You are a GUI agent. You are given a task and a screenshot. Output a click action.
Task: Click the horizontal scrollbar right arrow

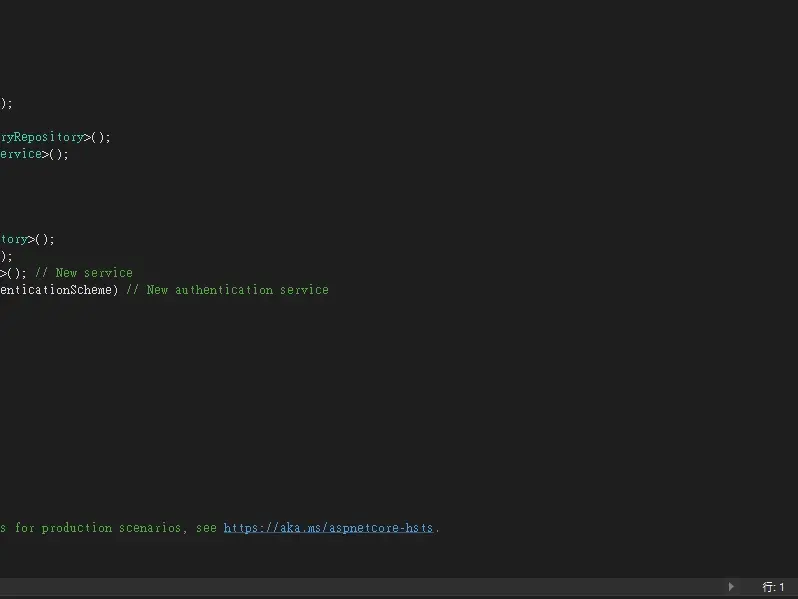tap(731, 587)
